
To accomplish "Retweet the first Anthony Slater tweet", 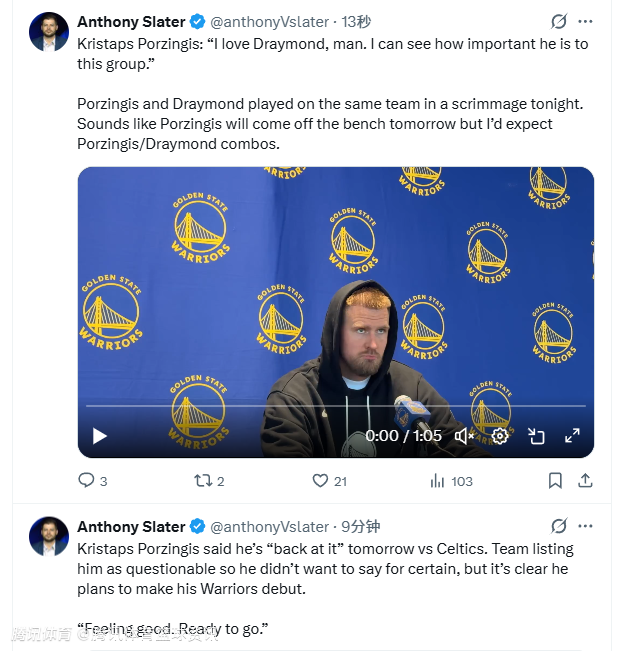I will (x=202, y=481).
